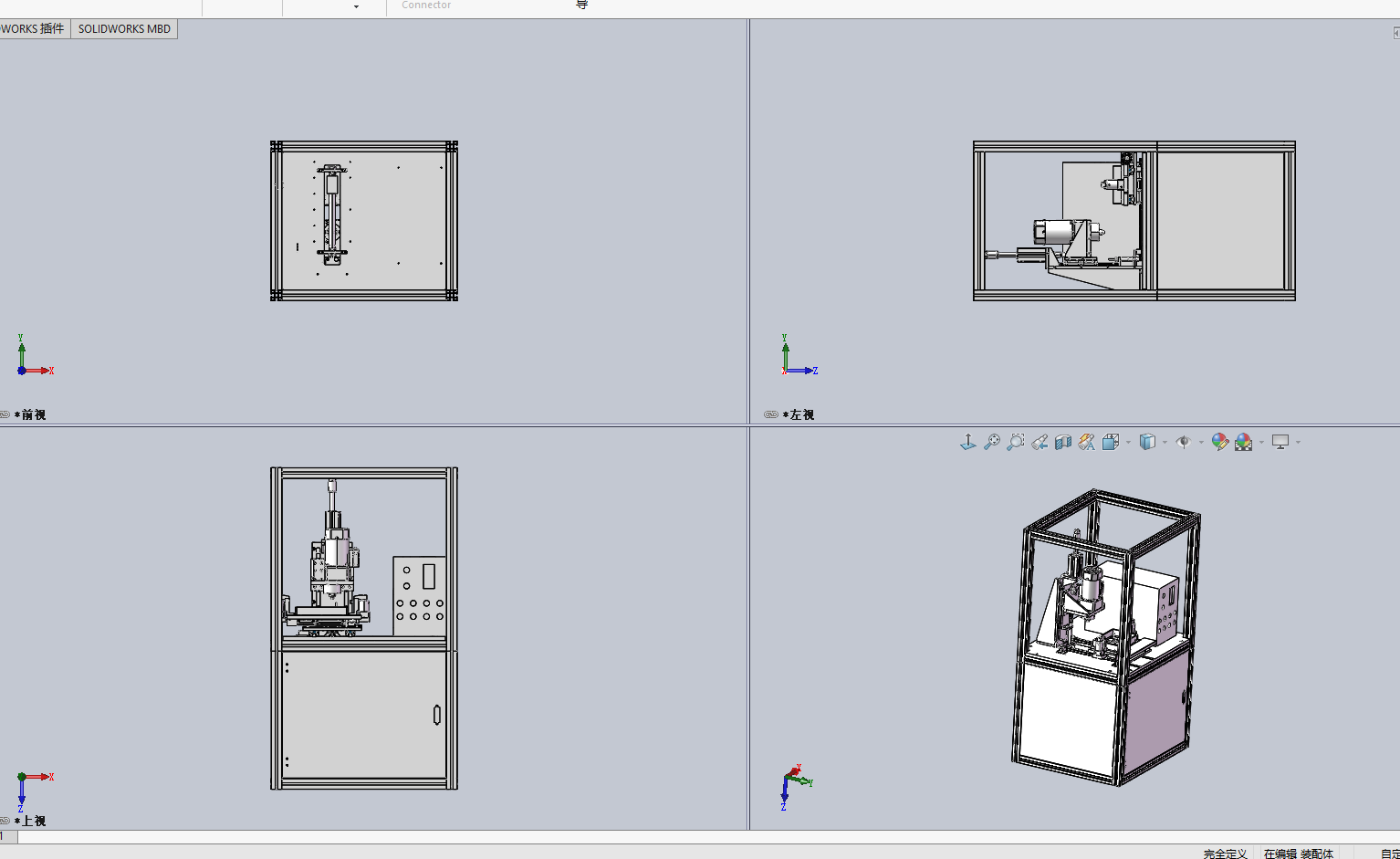Image resolution: width=1400 pixels, height=859 pixels.
Task: Click the panel toggle at the viewport's right edge
Action: click(x=1396, y=33)
